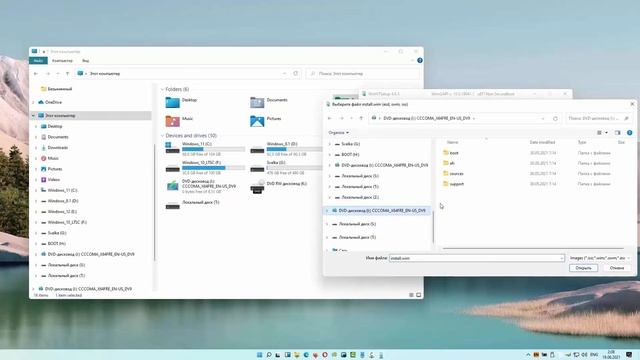Image resolution: width=640 pixels, height=360 pixels.
Task: Click the Открыть button
Action: (x=583, y=268)
